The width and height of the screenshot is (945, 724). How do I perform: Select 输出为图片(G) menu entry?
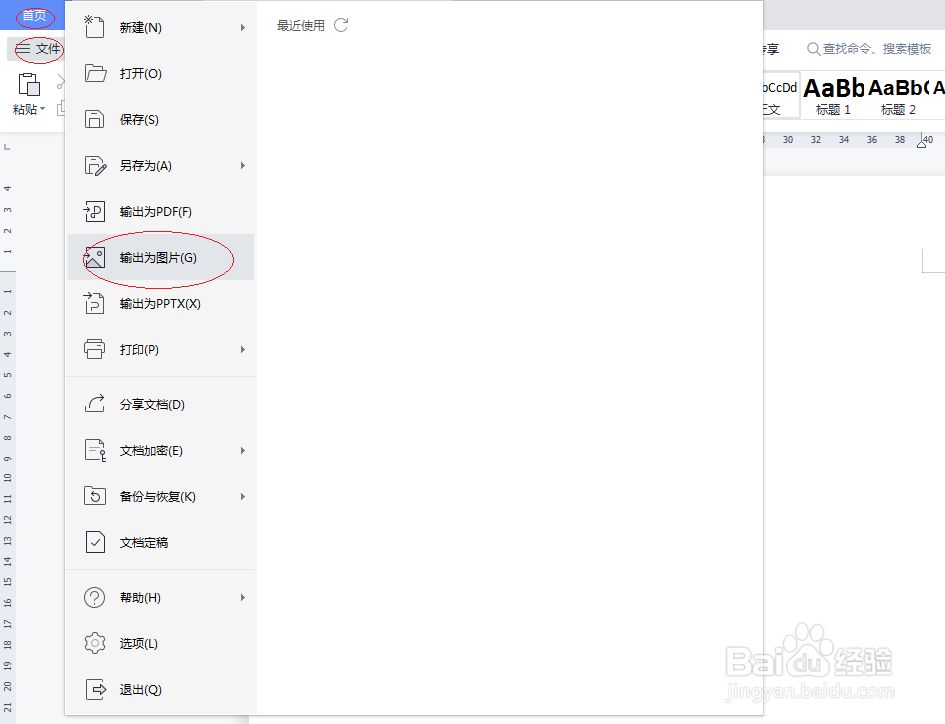tap(161, 257)
